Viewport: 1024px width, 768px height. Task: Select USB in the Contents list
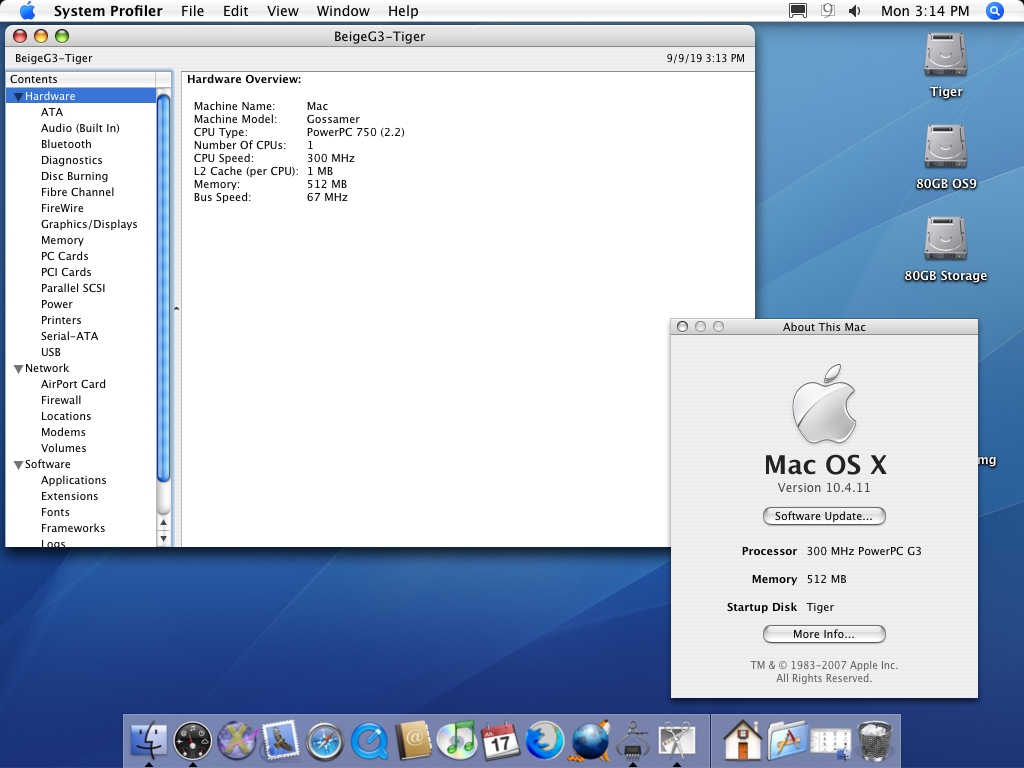(50, 352)
